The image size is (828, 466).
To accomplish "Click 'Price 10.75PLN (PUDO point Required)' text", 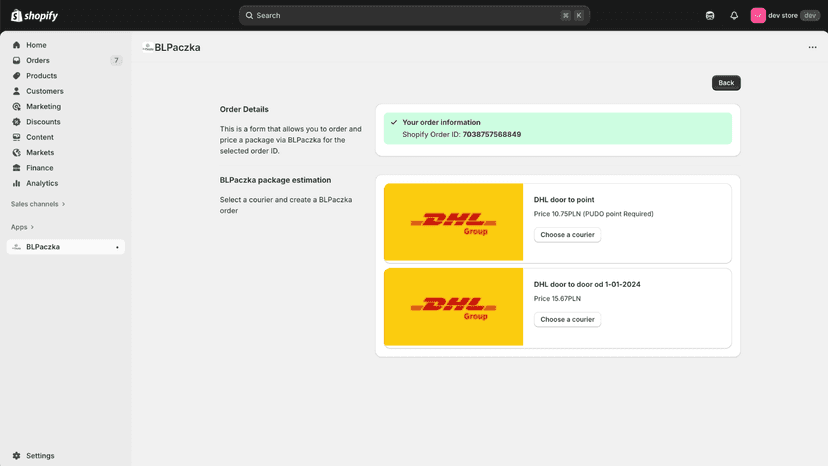I will 594,214.
